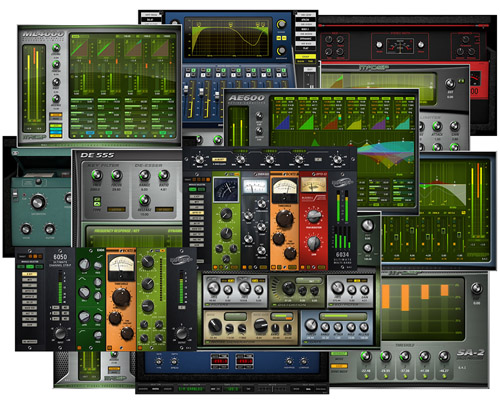Turn the knob left of the red plugin's stereo meter
The image size is (500, 406).
[x=379, y=45]
